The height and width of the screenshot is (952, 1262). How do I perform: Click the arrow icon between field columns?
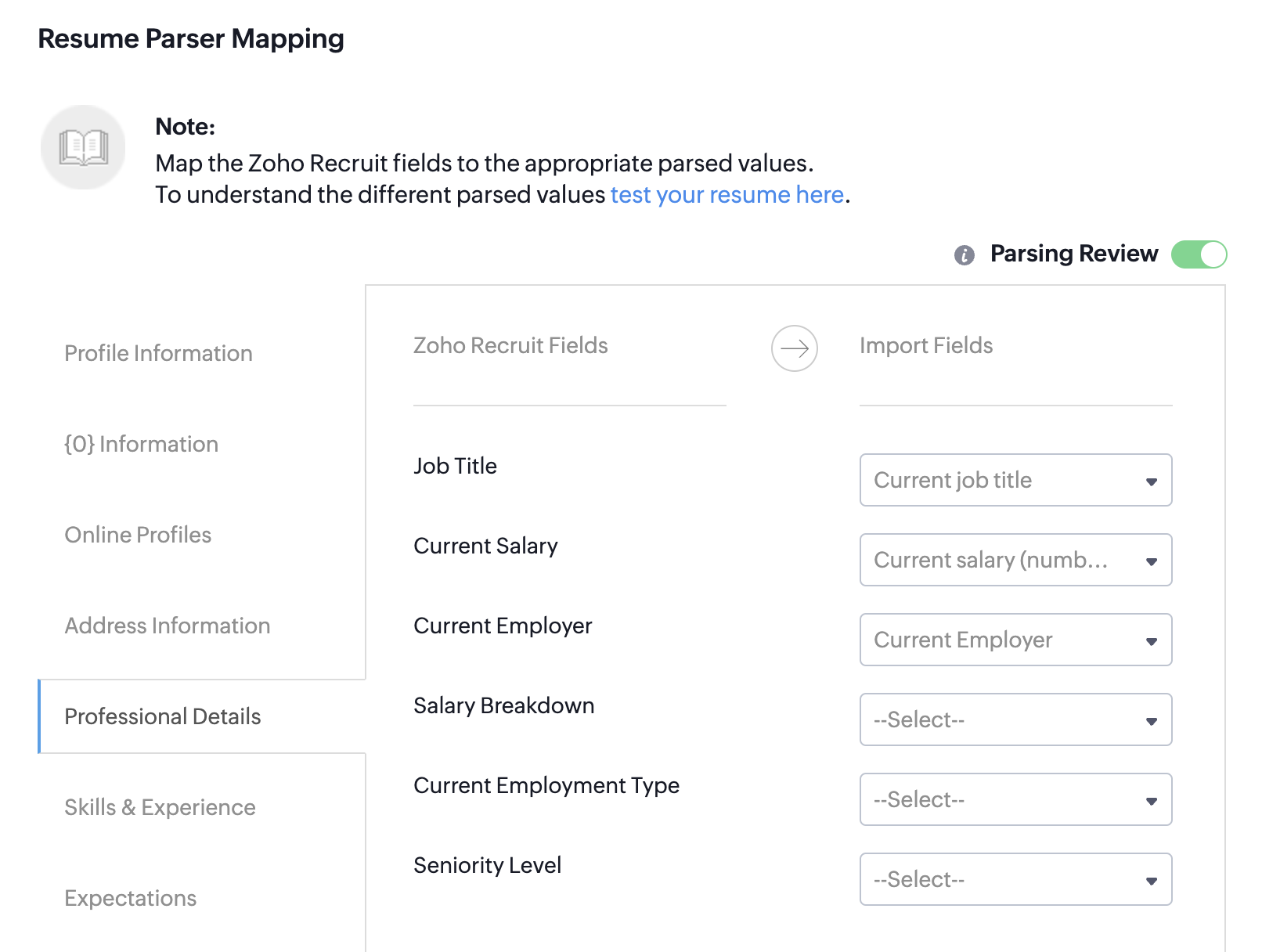[x=794, y=348]
